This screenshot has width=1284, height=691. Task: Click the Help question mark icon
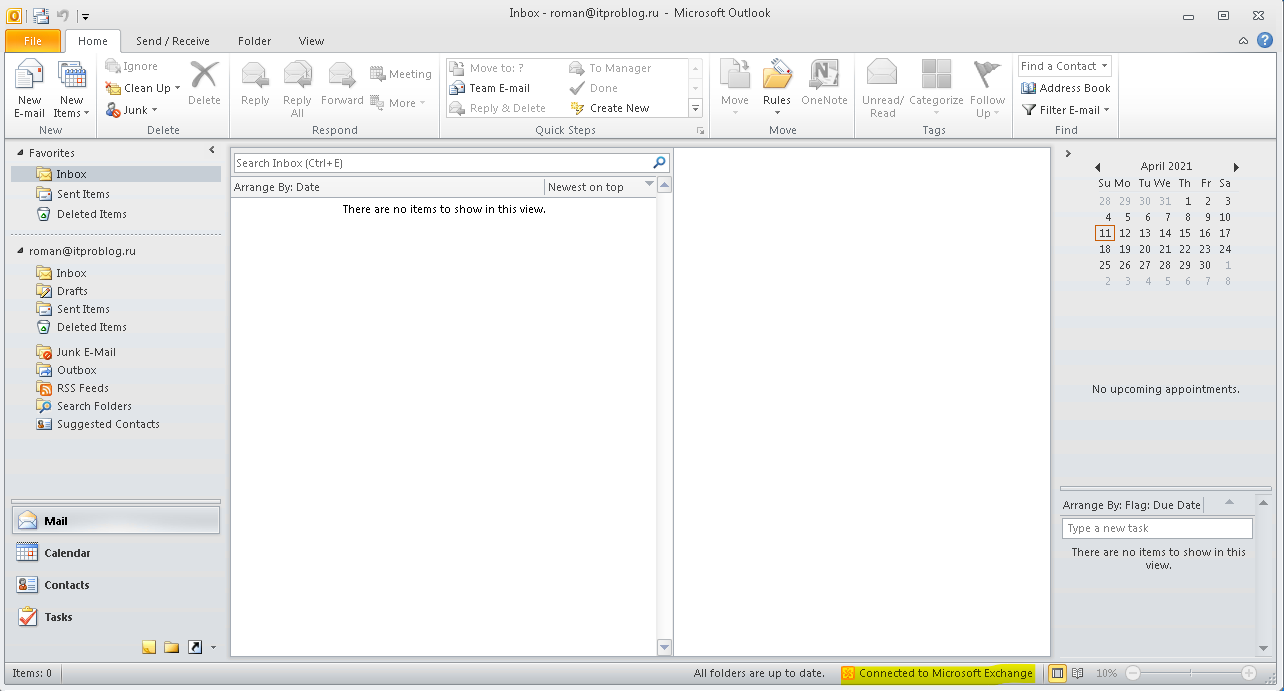(1265, 40)
